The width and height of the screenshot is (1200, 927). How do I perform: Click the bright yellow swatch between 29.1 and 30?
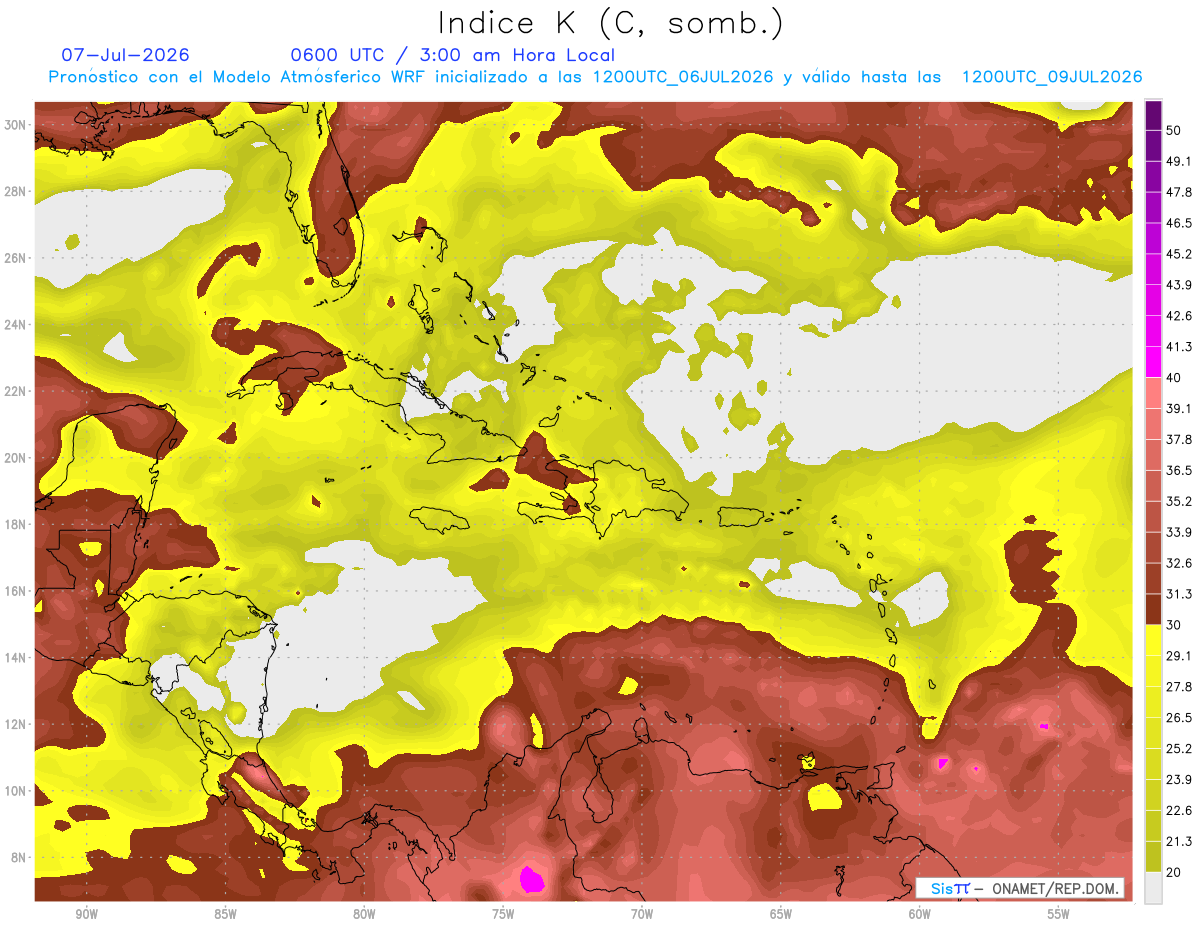click(x=1153, y=640)
